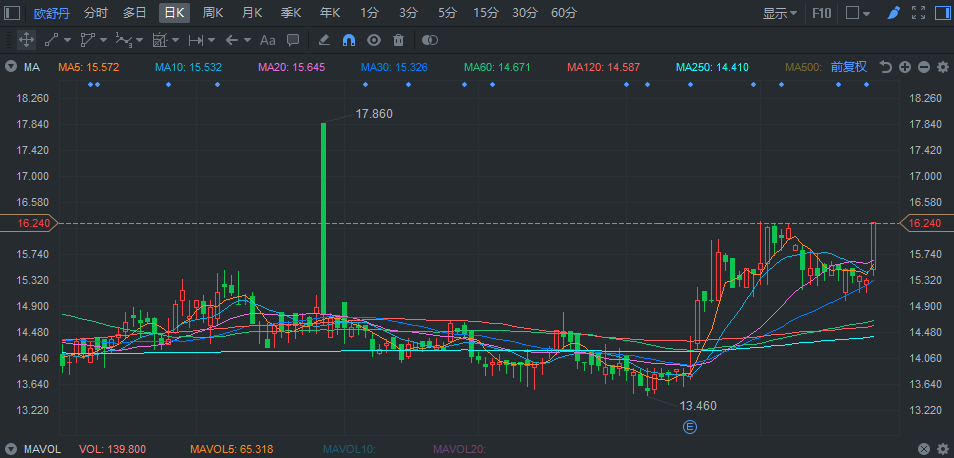Open MA indicator settings gear
Image resolution: width=954 pixels, height=458 pixels.
pos(942,67)
